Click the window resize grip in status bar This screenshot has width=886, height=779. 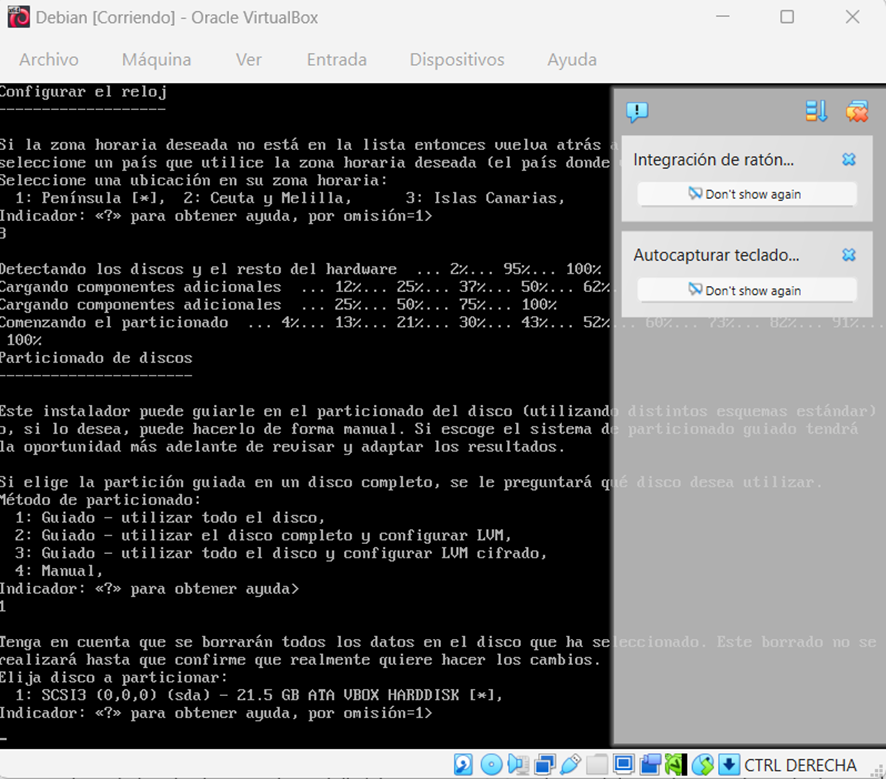(x=877, y=771)
